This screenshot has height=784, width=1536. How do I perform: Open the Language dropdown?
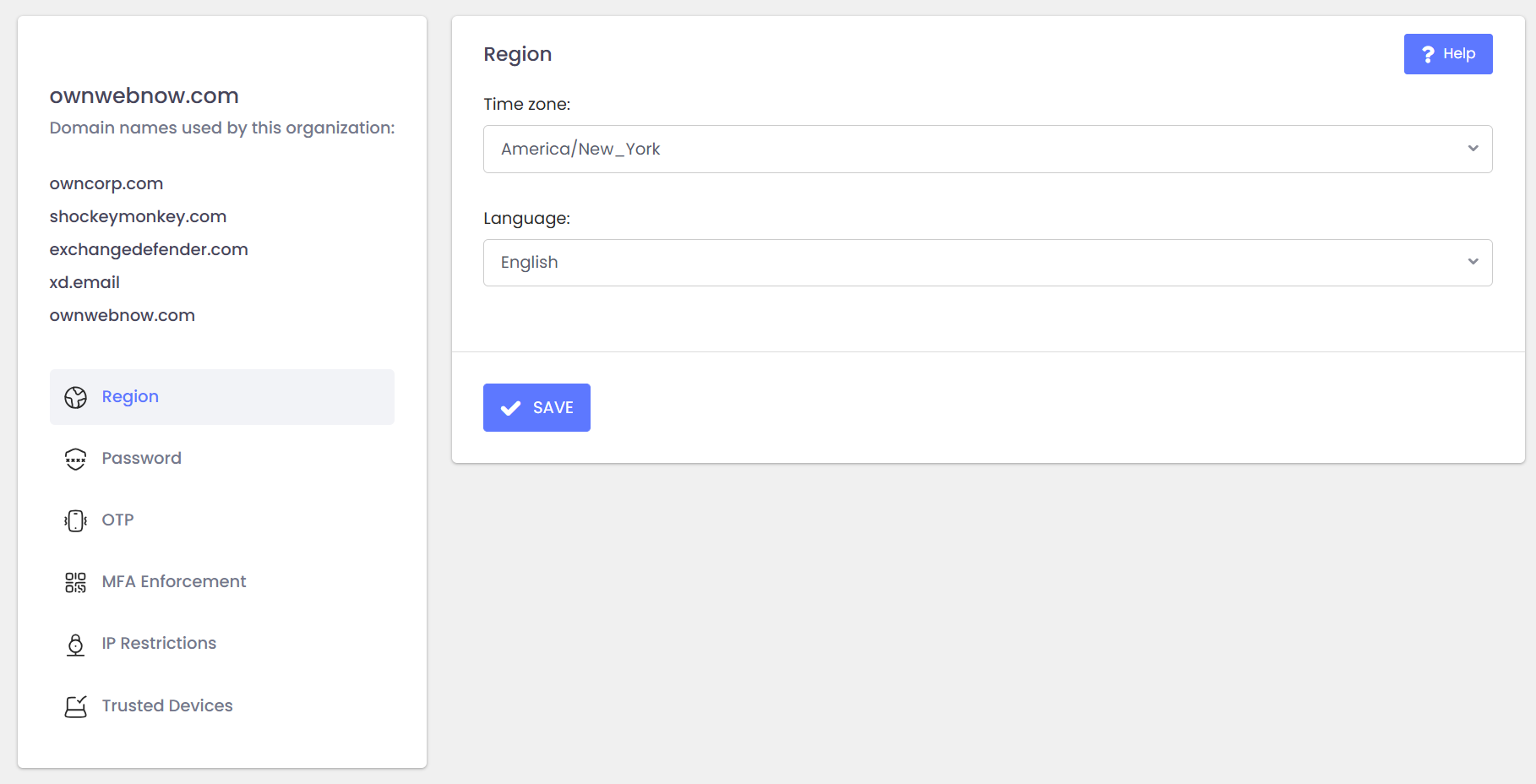tap(987, 263)
